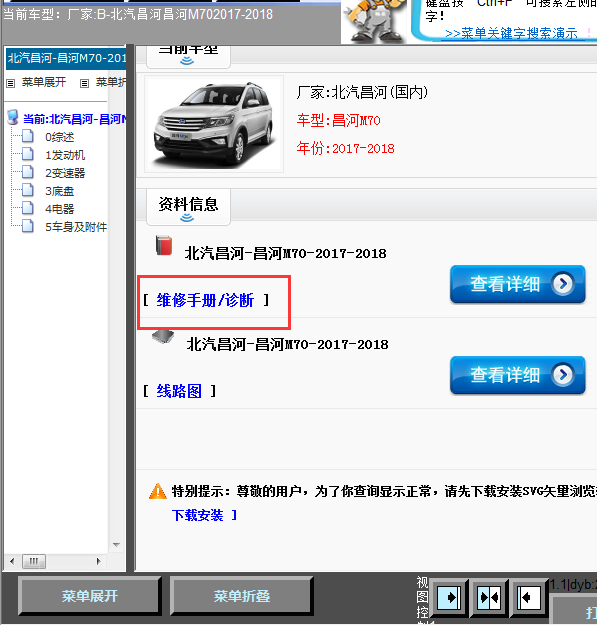Click list icon beside top 菜单折叠
The image size is (597, 625).
click(84, 83)
